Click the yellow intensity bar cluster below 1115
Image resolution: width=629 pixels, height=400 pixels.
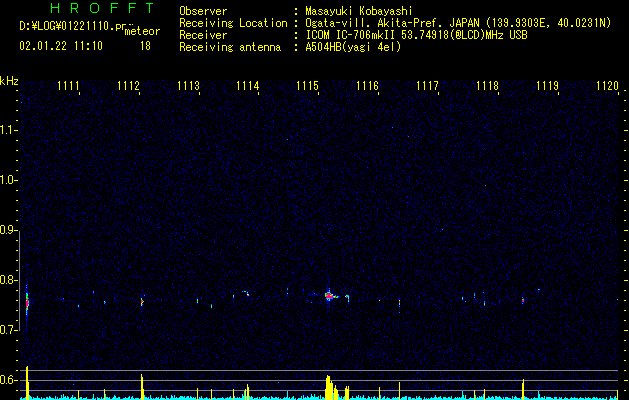[331, 388]
